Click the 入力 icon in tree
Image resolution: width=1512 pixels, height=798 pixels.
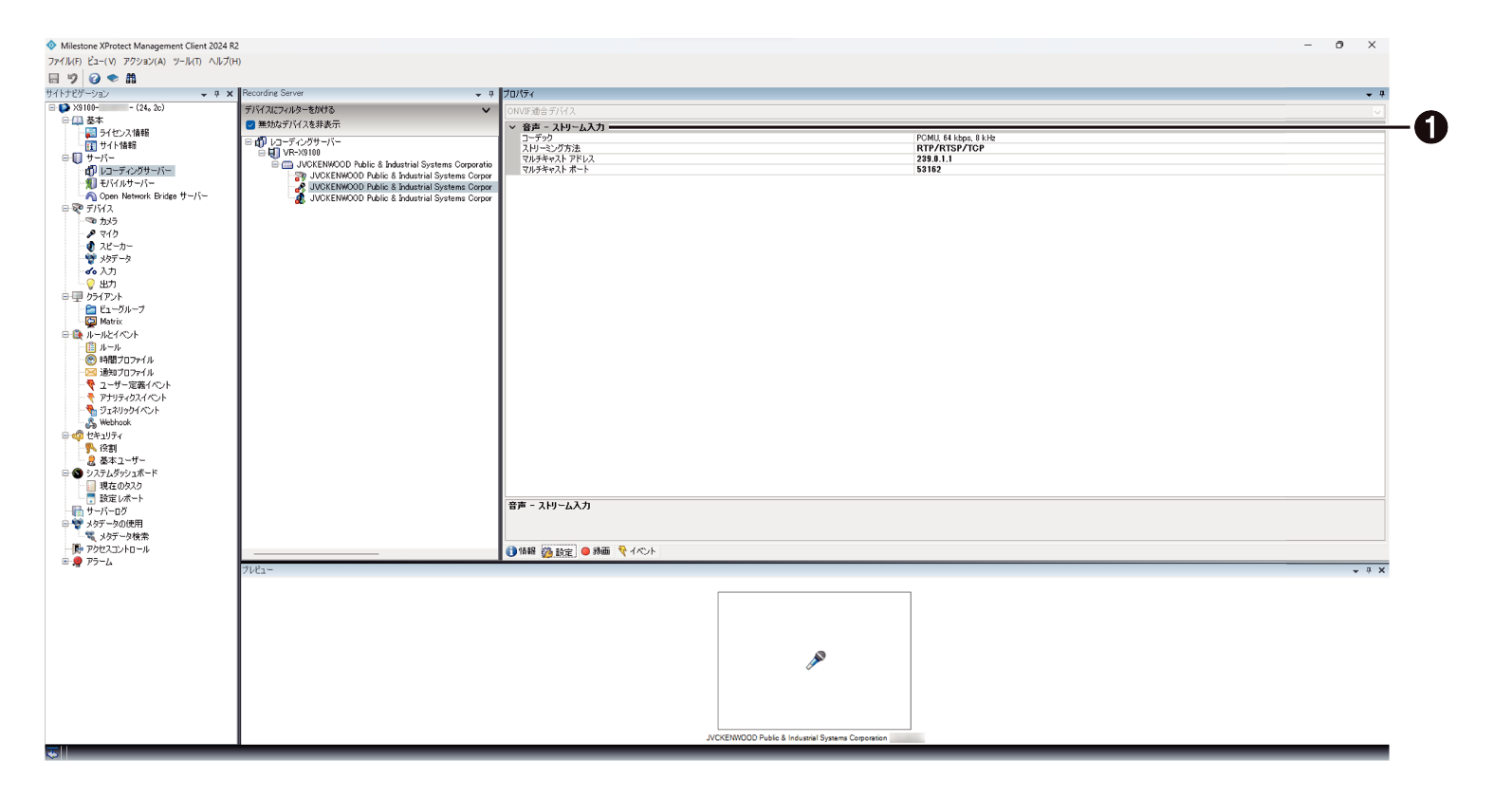click(91, 271)
